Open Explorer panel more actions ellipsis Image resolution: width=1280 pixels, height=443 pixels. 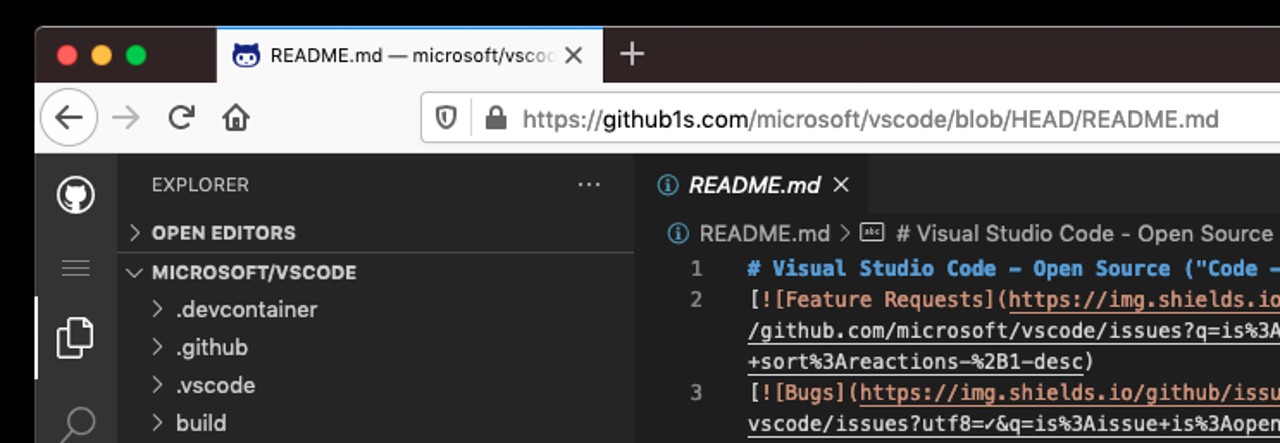coord(589,185)
